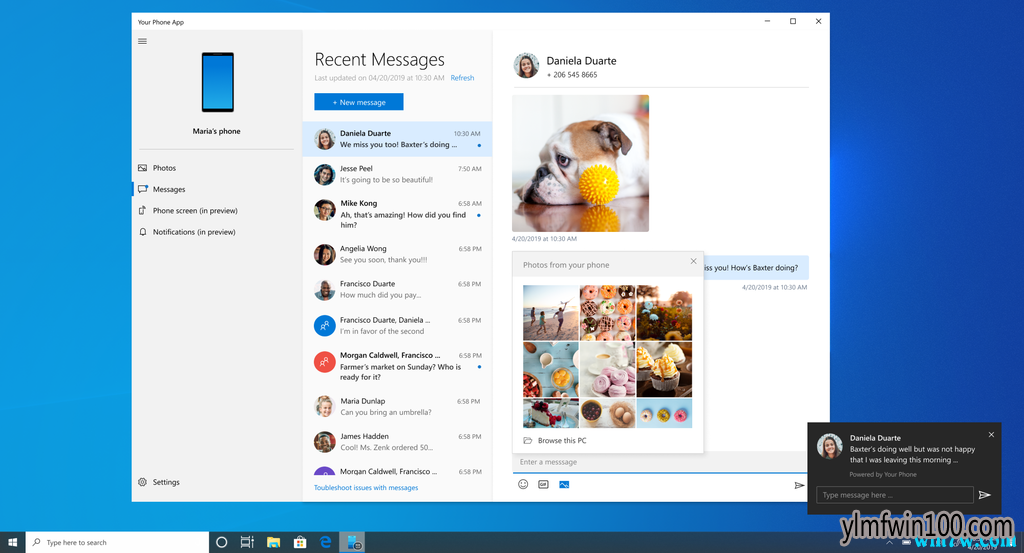
Task: Open Microsoft Edge from the taskbar
Action: click(326, 542)
